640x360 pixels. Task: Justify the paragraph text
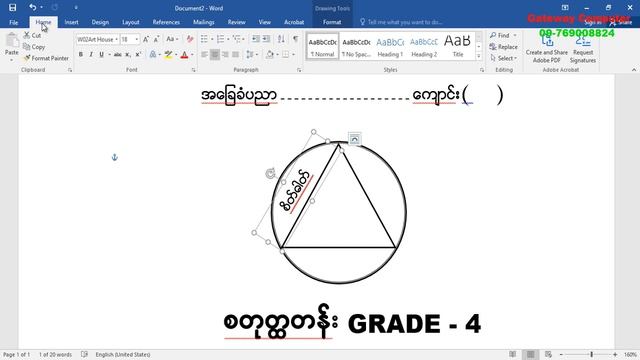point(236,55)
